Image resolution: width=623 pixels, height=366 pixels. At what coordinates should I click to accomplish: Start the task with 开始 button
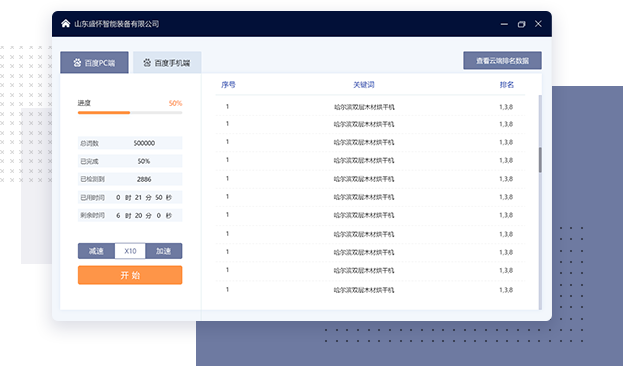[130, 275]
